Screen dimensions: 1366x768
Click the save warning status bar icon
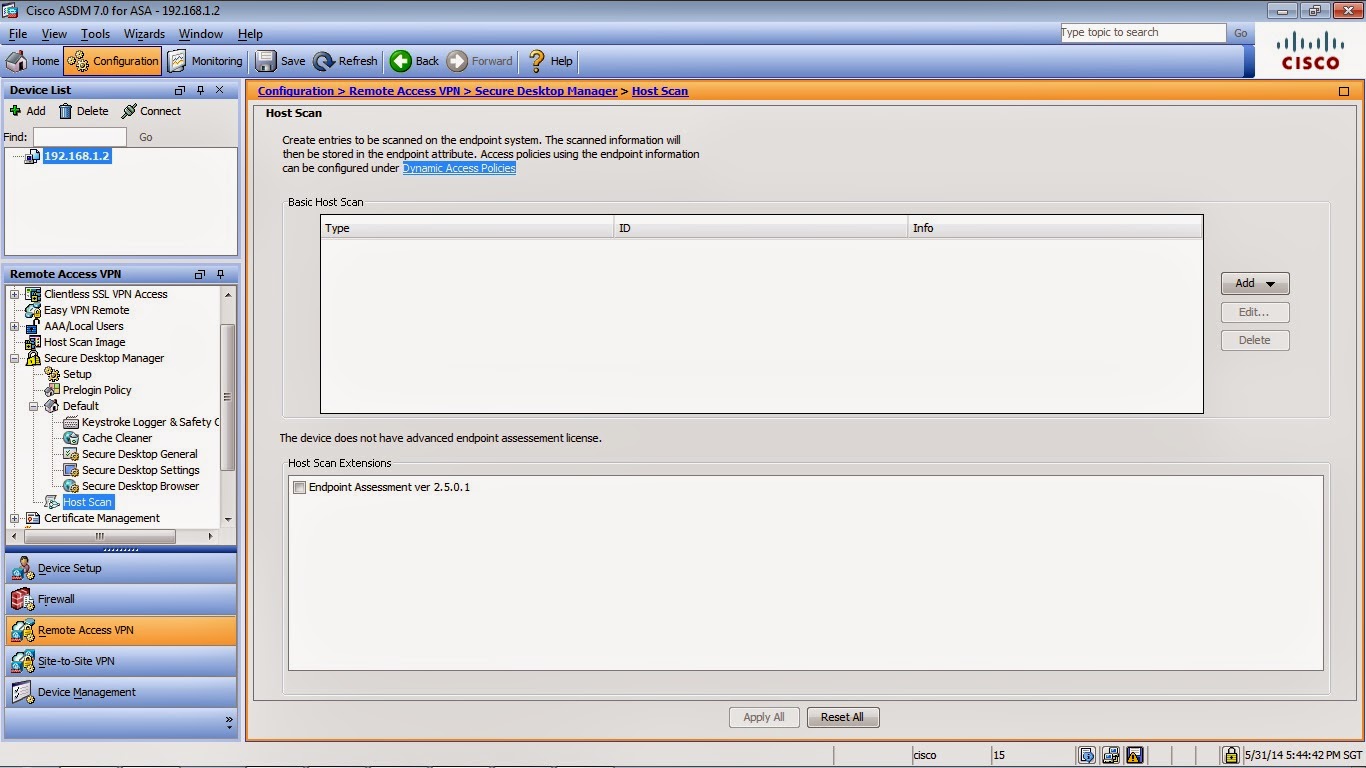(1135, 755)
